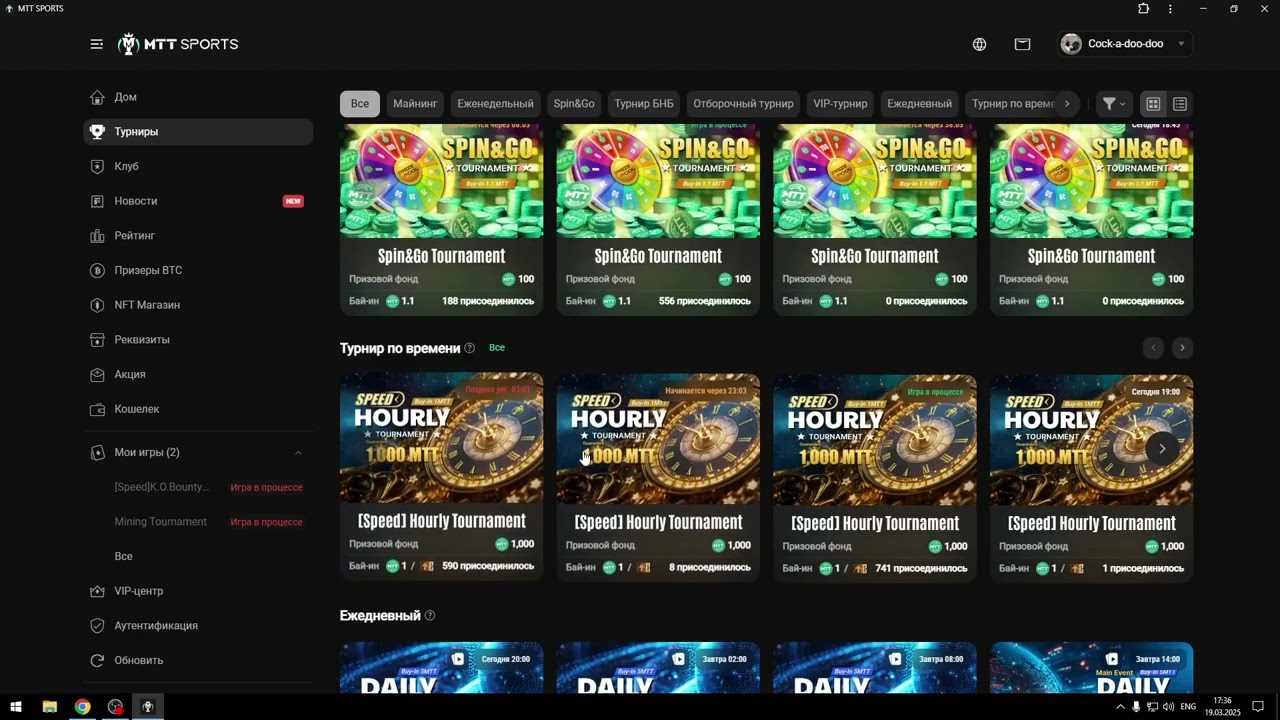The height and width of the screenshot is (720, 1280).
Task: Click next arrow in Турнир по времени header
Action: click(1182, 348)
